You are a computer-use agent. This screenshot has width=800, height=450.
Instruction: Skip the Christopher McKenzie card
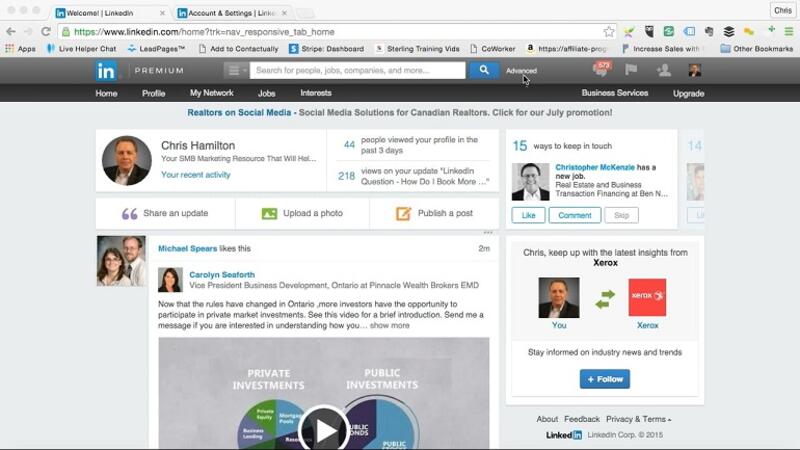[x=621, y=215]
